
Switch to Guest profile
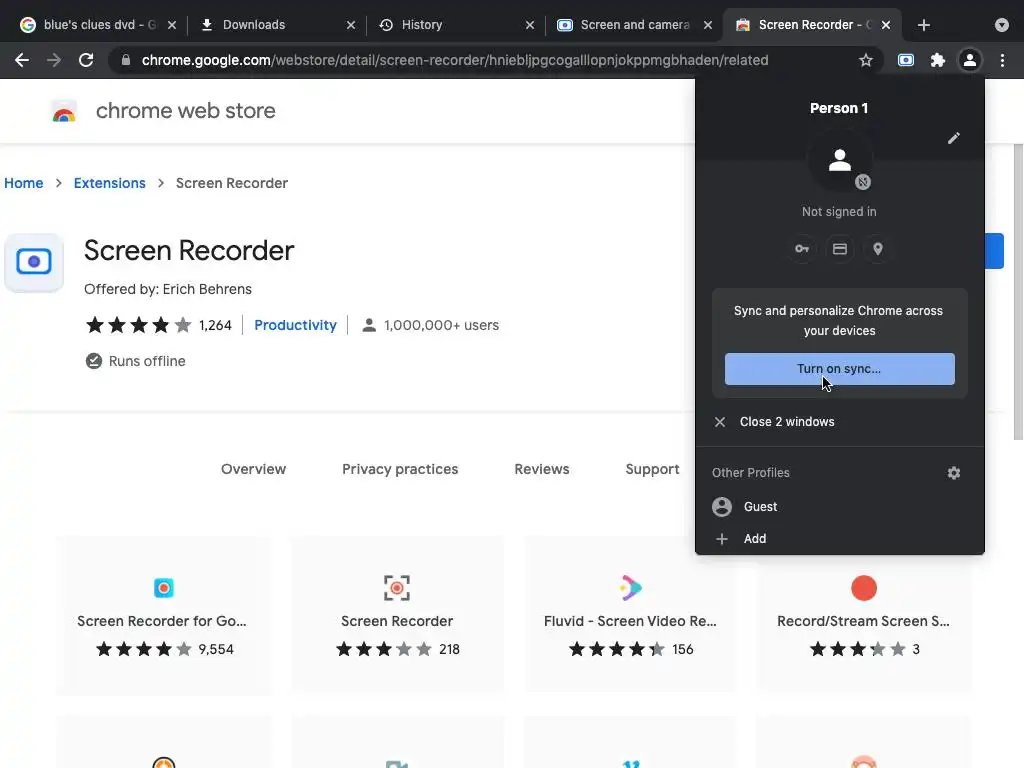[x=839, y=507]
